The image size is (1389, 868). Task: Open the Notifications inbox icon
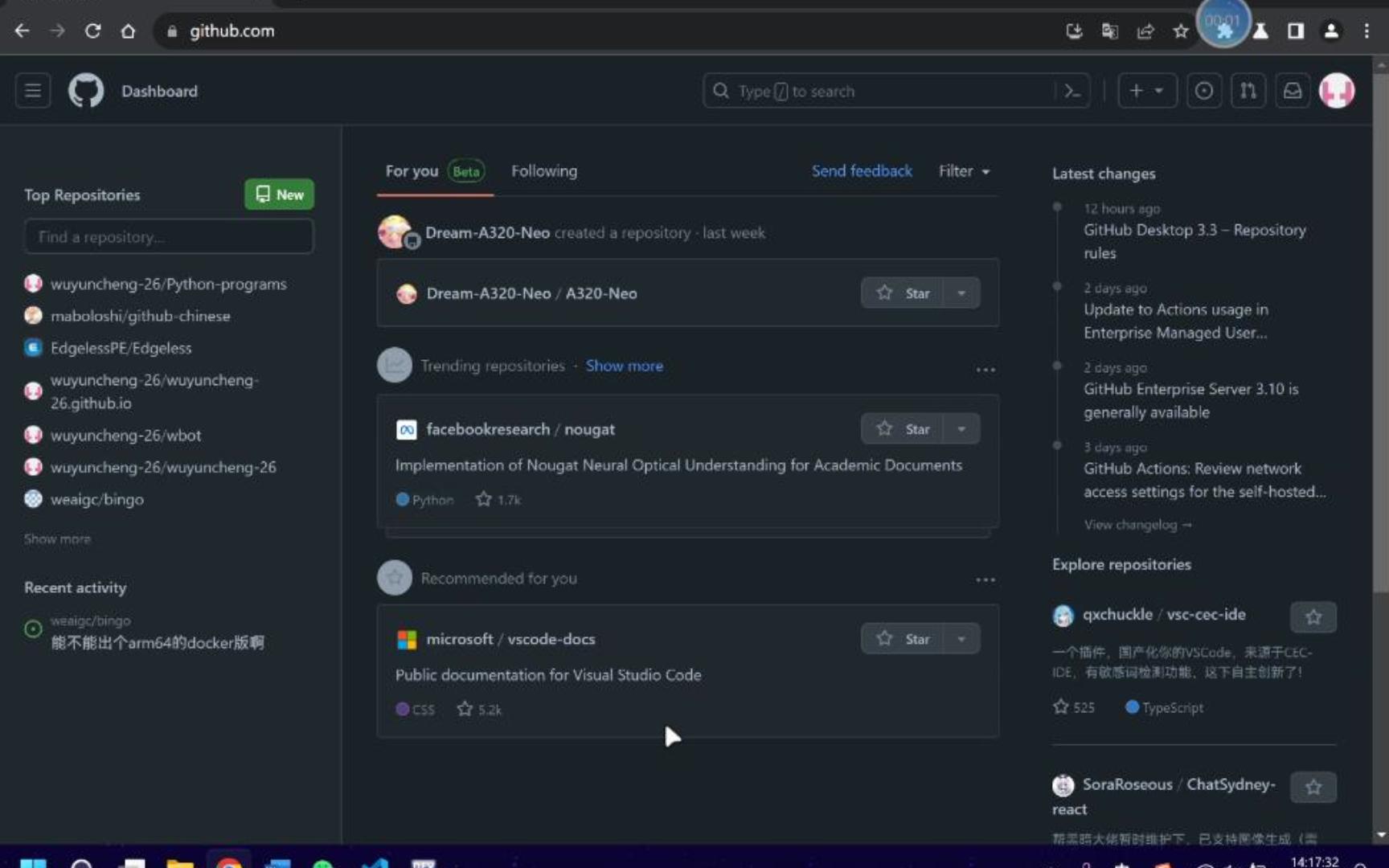pyautogui.click(x=1292, y=91)
